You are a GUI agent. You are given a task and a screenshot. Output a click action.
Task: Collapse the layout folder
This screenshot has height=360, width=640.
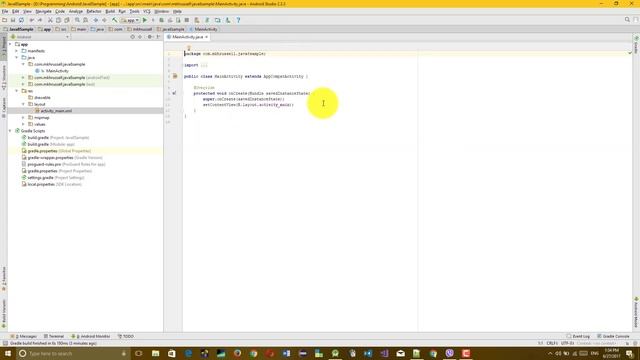tap(23, 104)
